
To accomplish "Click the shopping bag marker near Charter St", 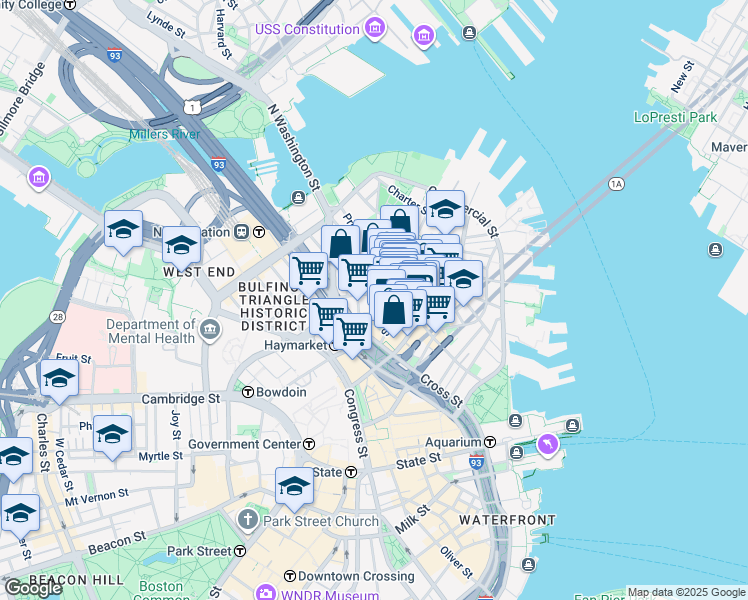I will [x=400, y=219].
